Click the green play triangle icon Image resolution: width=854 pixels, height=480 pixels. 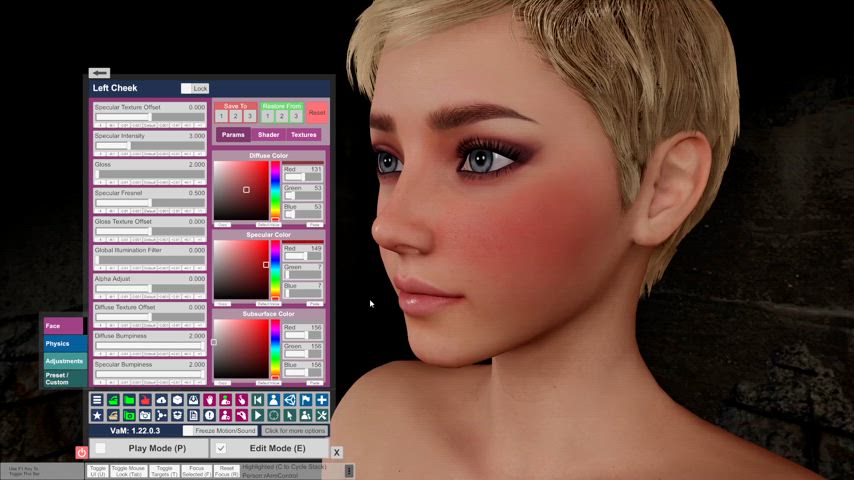(x=257, y=415)
